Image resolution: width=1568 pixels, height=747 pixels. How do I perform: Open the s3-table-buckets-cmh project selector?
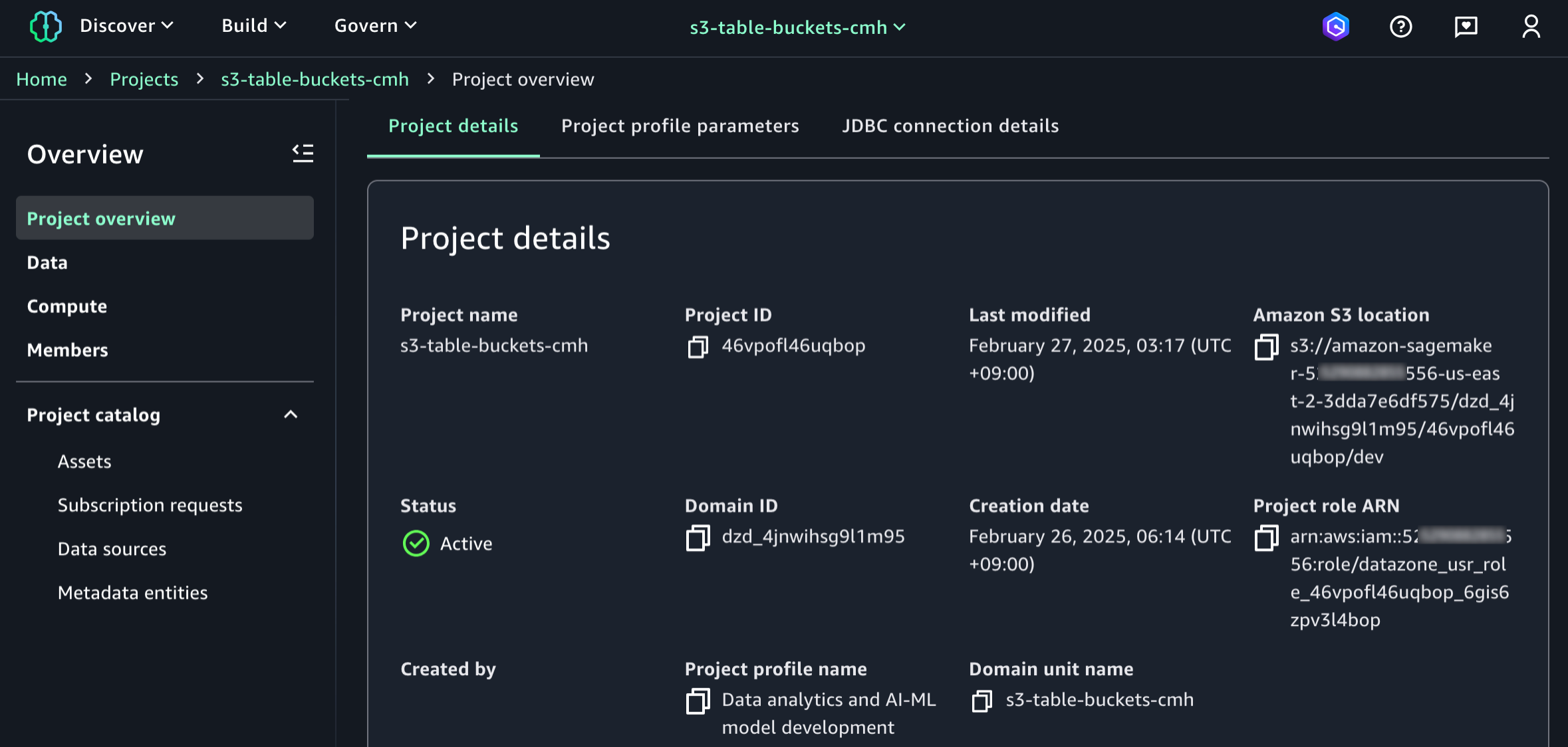tap(797, 27)
